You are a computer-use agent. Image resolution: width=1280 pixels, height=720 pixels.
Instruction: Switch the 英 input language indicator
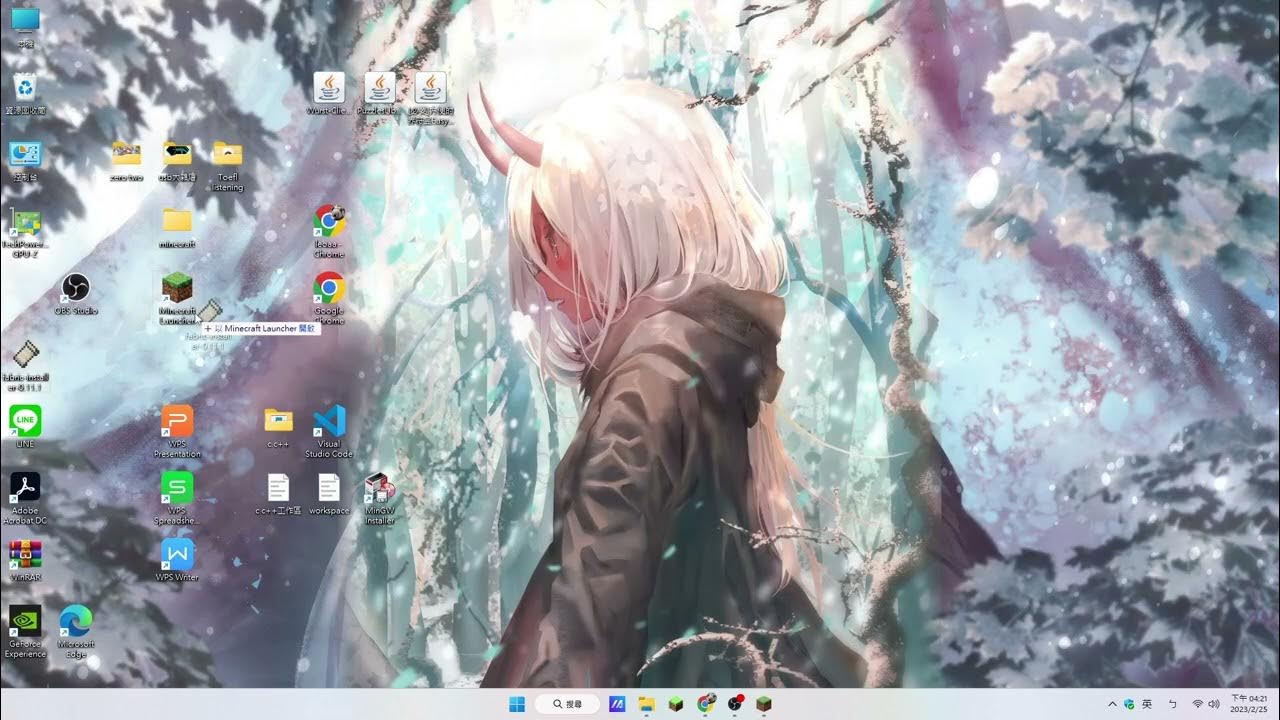pos(1147,704)
